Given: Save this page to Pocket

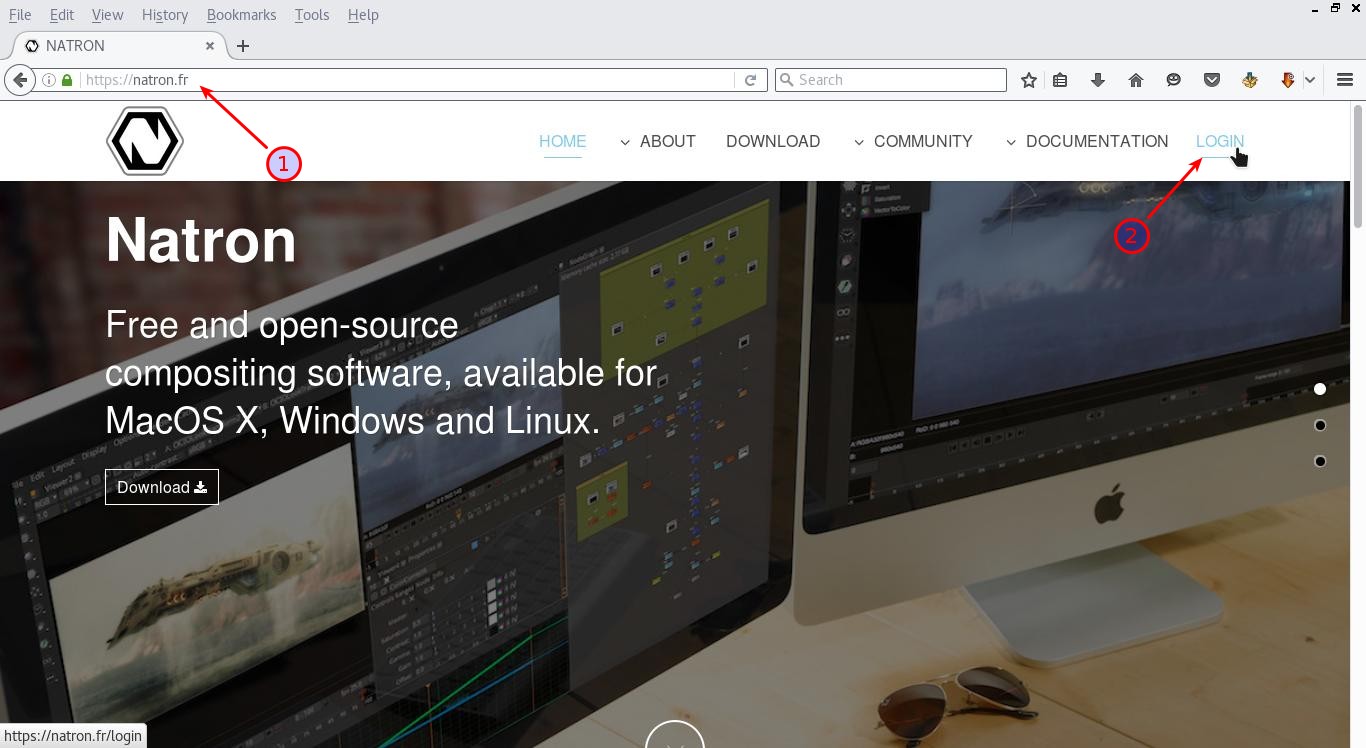Looking at the screenshot, I should pos(1211,79).
